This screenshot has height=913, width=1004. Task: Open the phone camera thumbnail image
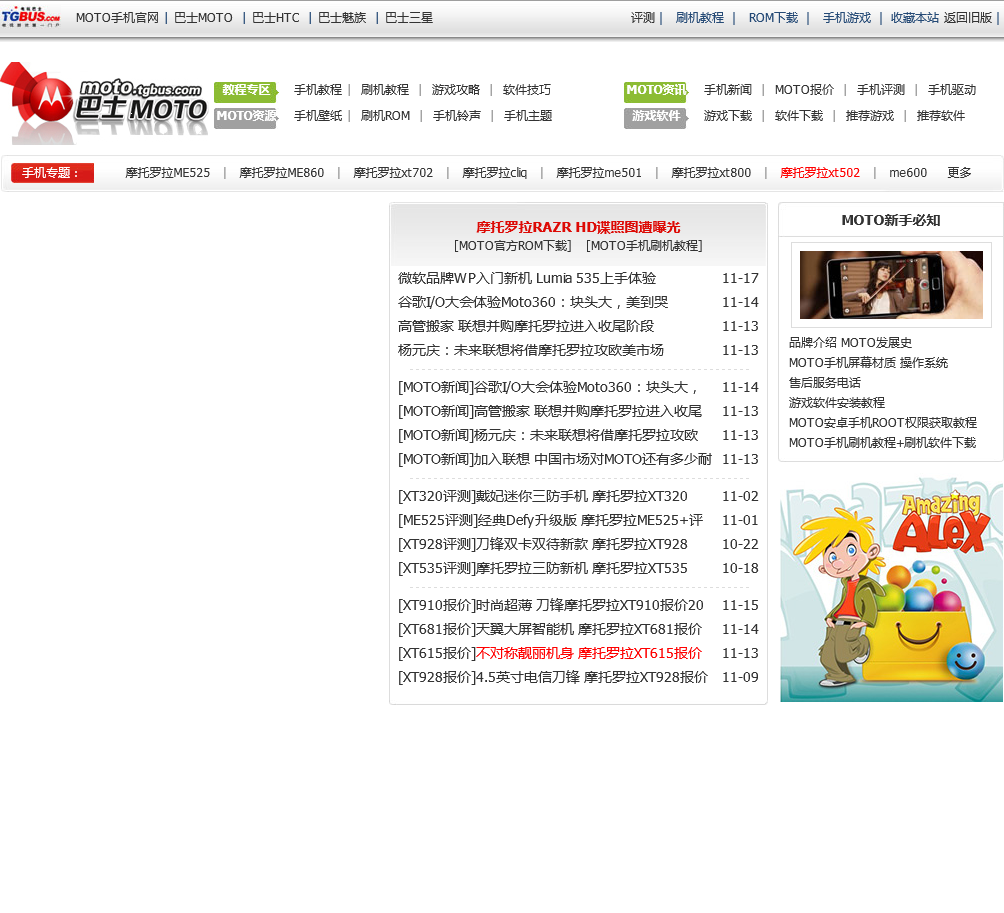click(891, 285)
